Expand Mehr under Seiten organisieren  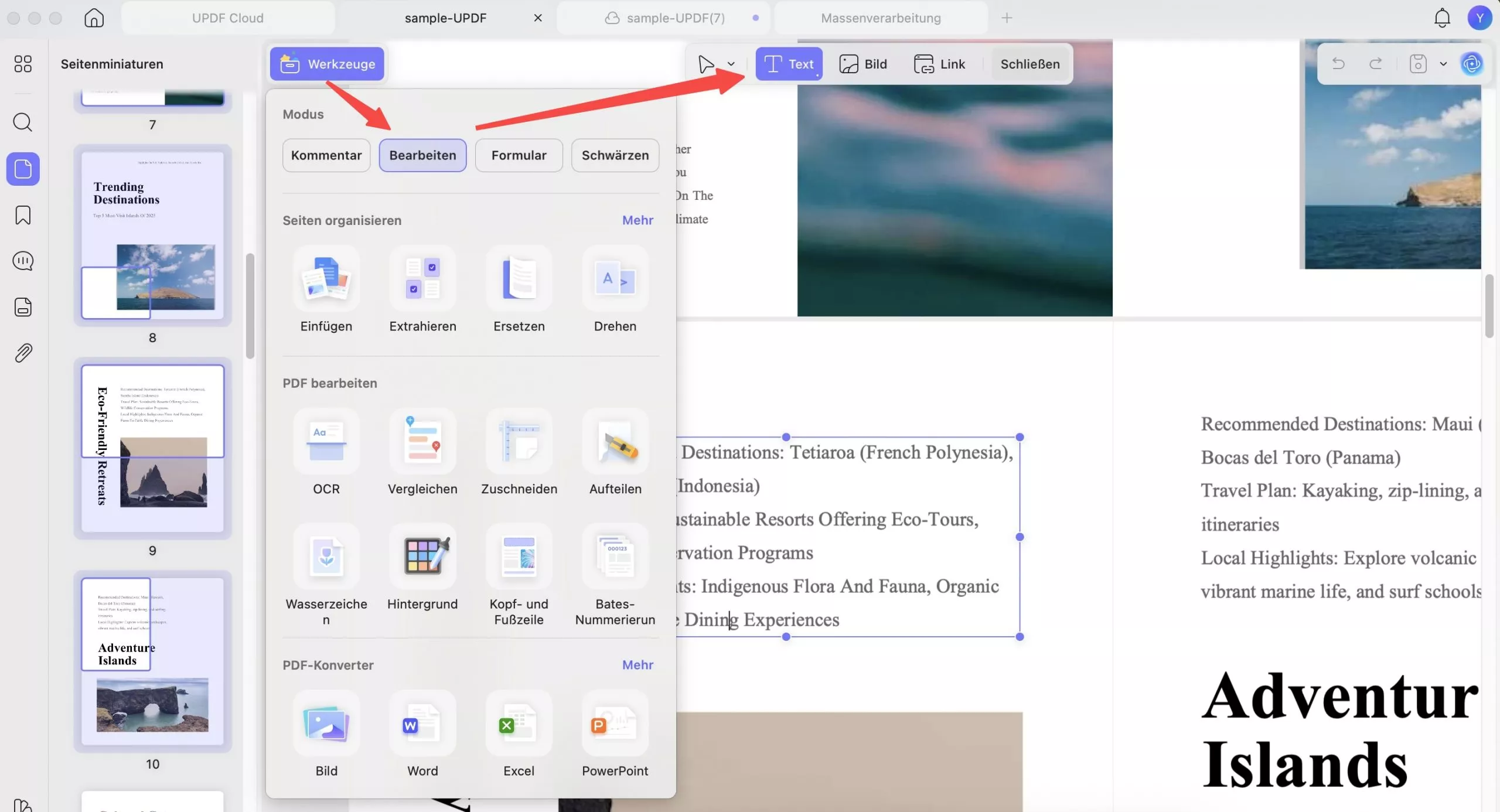637,220
